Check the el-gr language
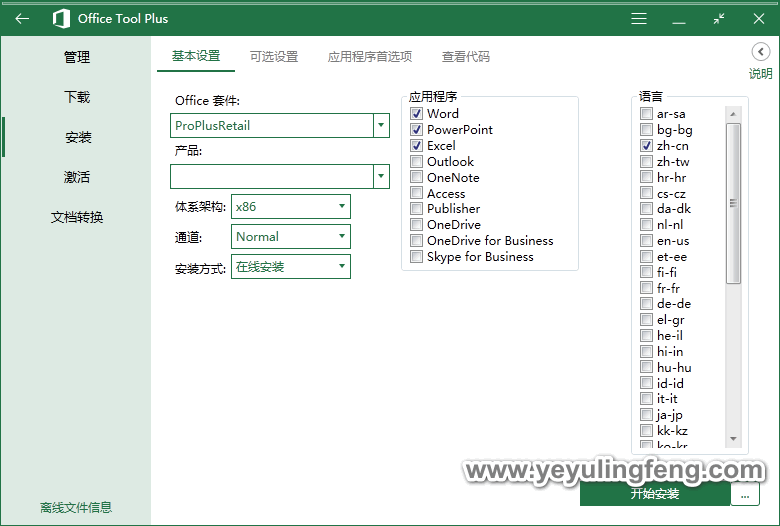Screen dimensions: 780x526 pos(646,319)
